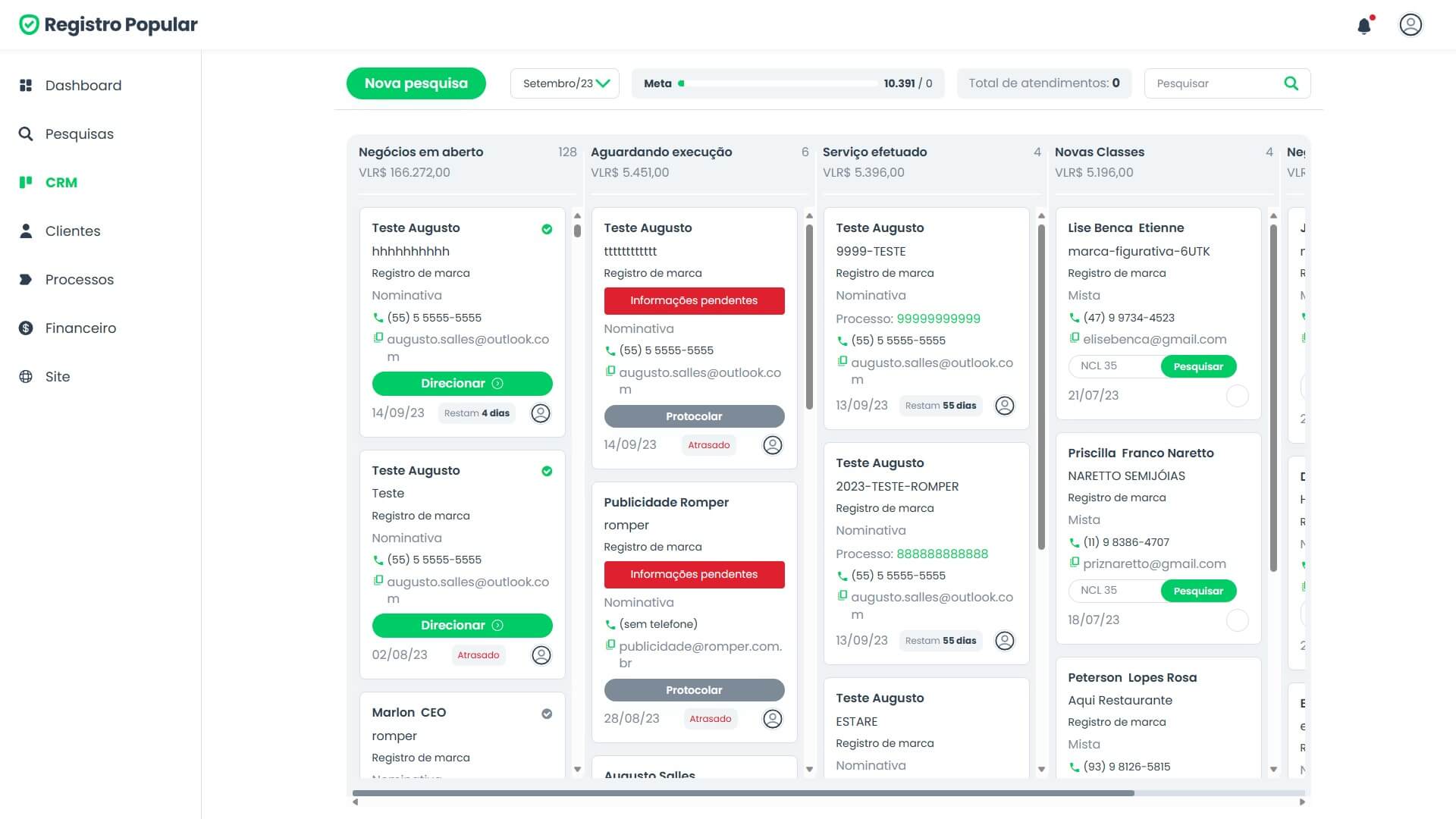Open the Setembro/23 month dropdown
Screen dimensions: 1456x819
(x=565, y=83)
